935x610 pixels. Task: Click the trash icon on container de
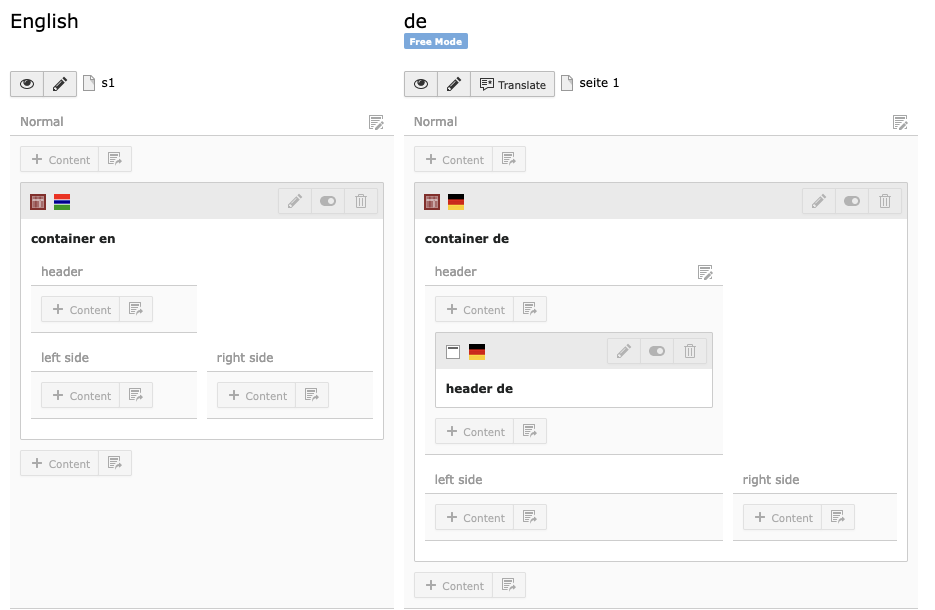coord(884,201)
